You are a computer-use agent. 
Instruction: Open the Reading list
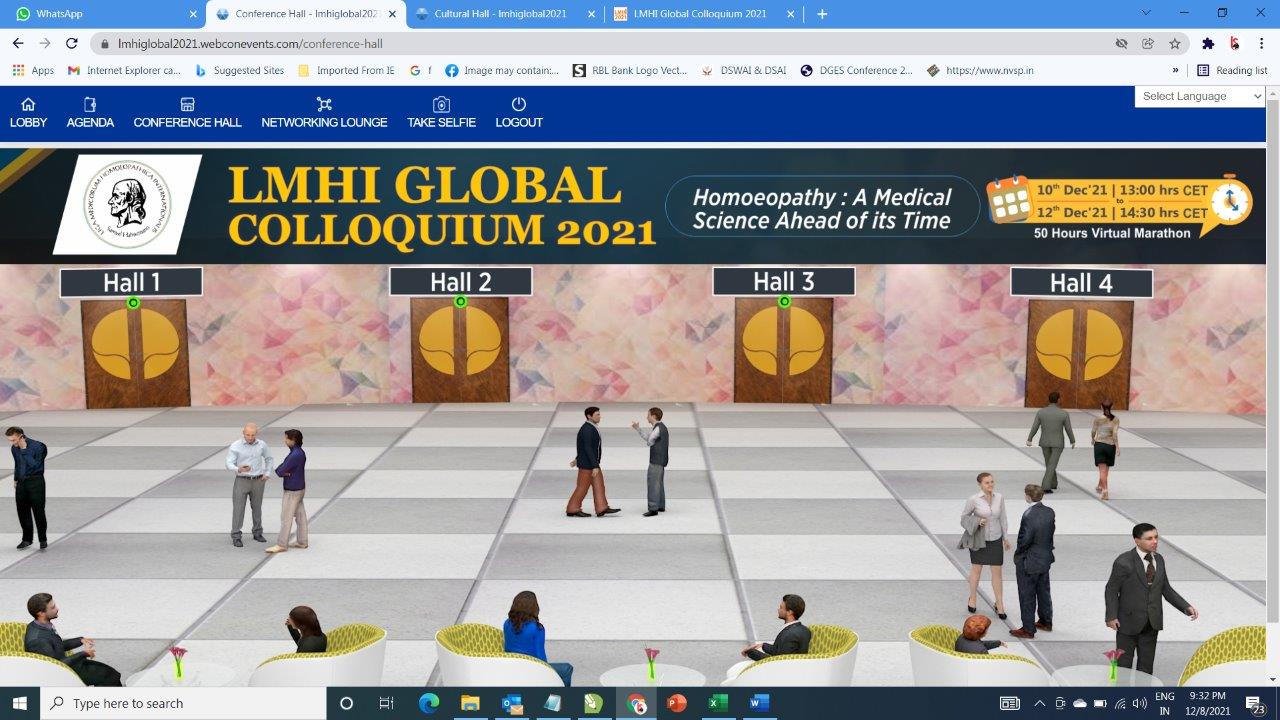point(1232,70)
